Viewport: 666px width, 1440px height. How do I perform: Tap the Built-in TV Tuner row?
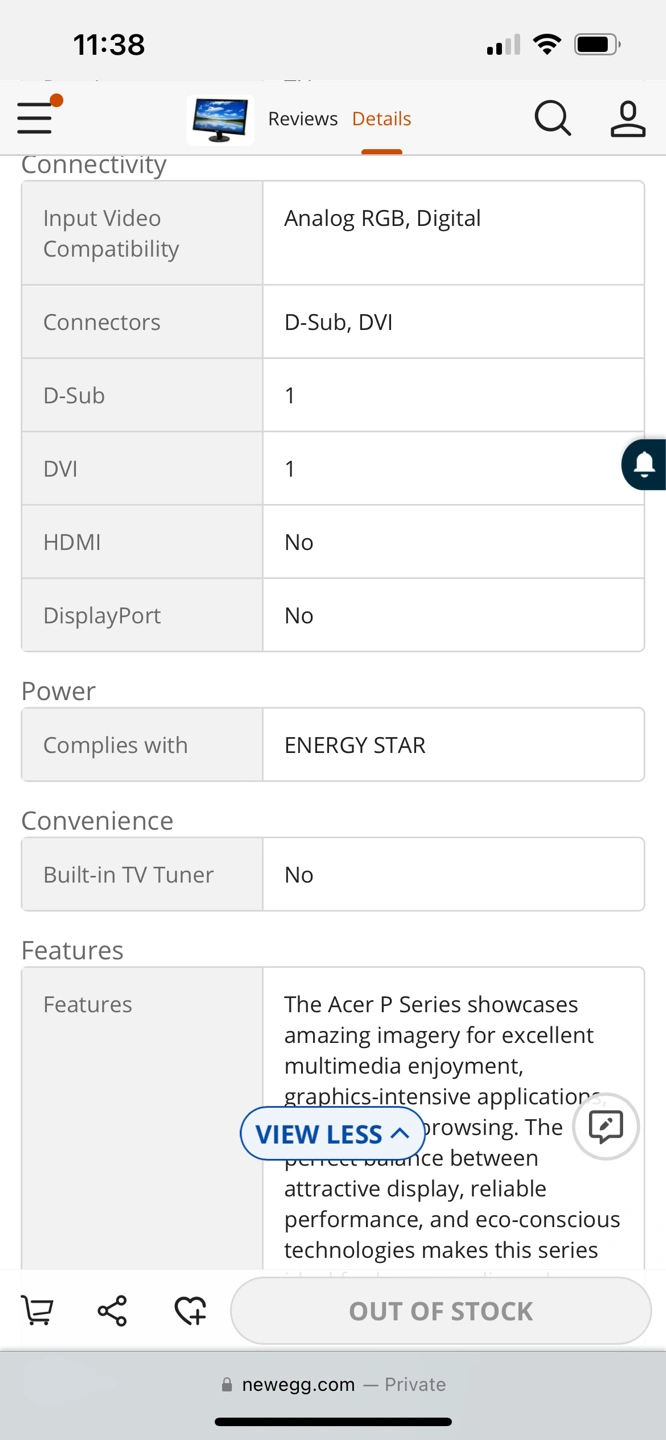(x=333, y=874)
